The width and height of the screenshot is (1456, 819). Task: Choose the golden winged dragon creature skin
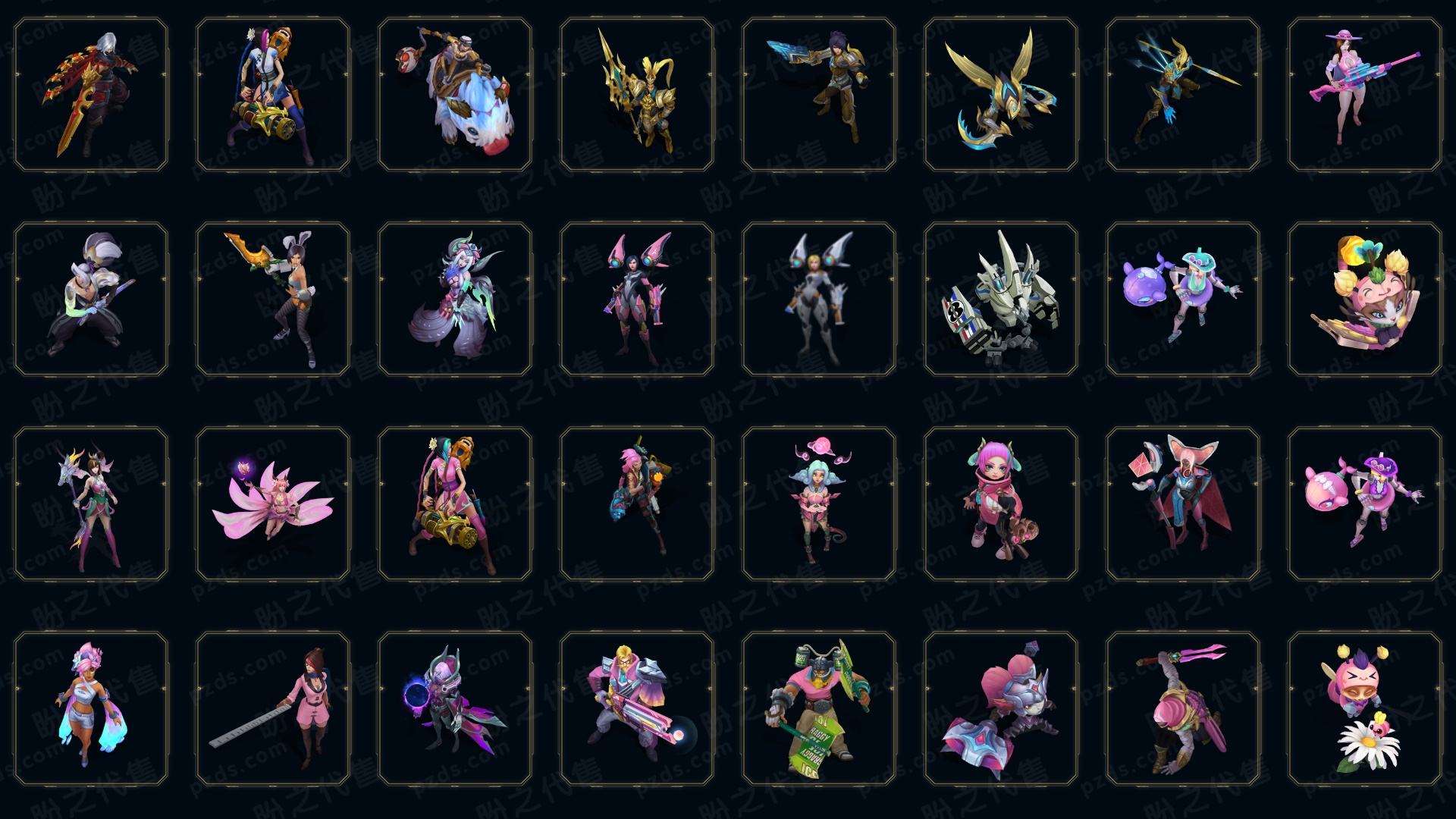pos(1001,95)
